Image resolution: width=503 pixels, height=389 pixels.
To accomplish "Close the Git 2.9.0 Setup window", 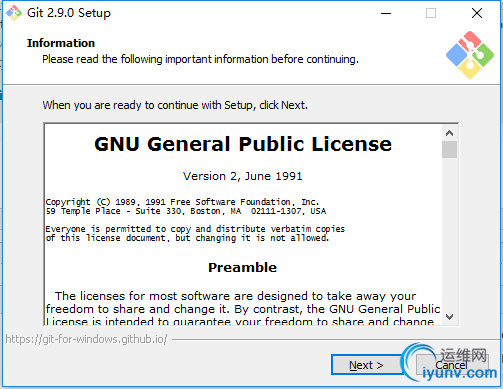I will point(477,13).
